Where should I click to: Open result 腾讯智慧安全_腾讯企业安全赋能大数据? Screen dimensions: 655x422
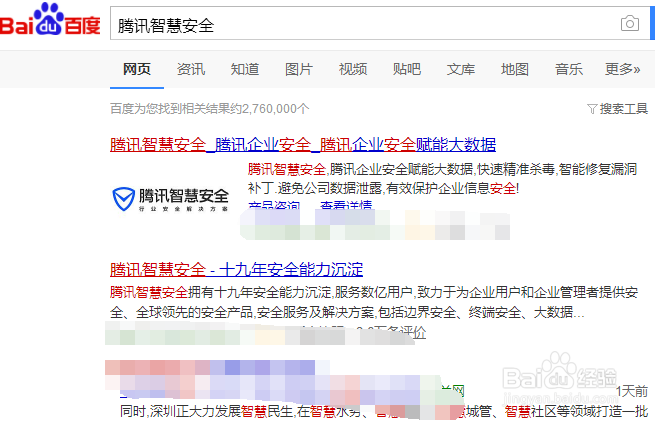[303, 145]
